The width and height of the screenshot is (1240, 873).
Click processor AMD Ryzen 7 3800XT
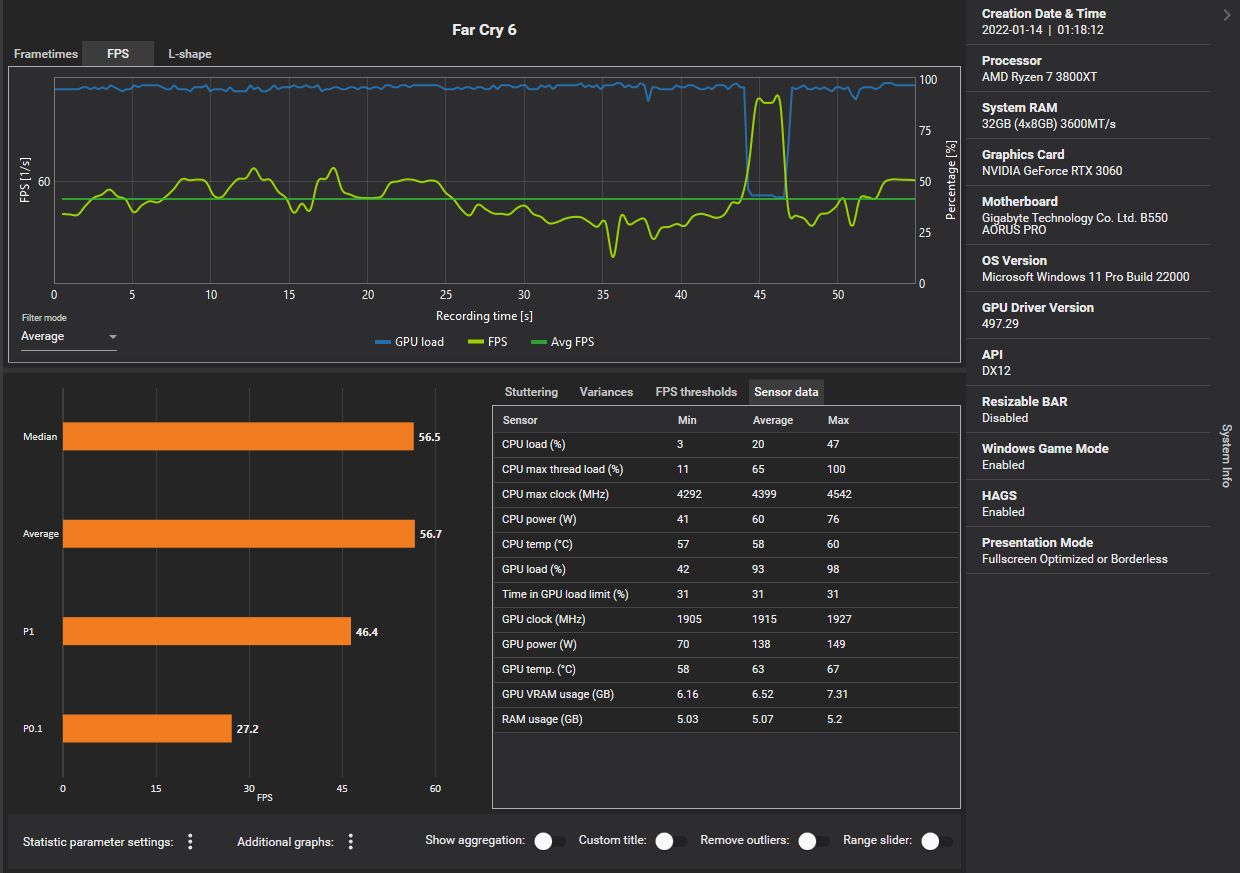pyautogui.click(x=1040, y=77)
